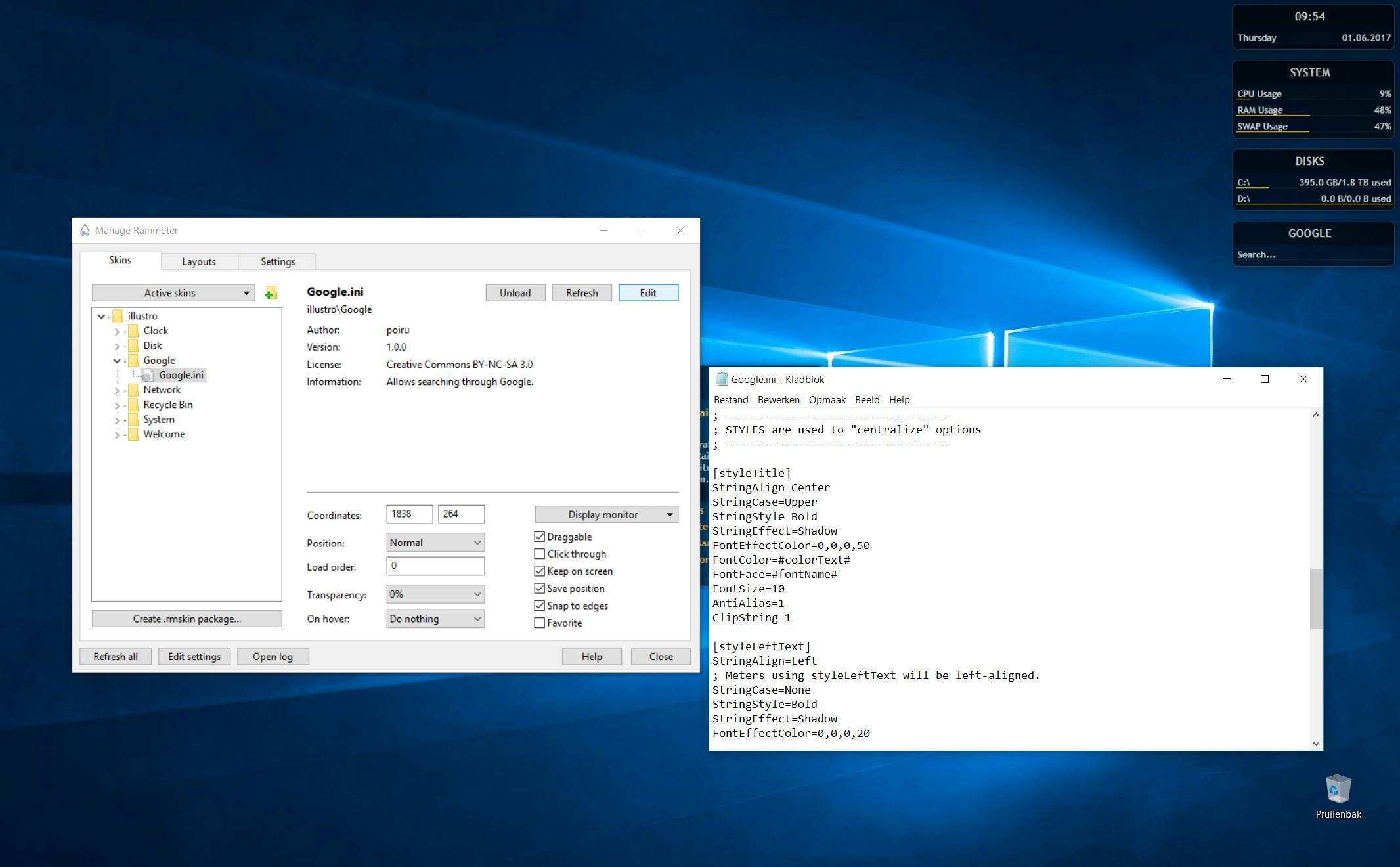Disable the Draggable checkbox
1400x867 pixels.
(x=540, y=537)
